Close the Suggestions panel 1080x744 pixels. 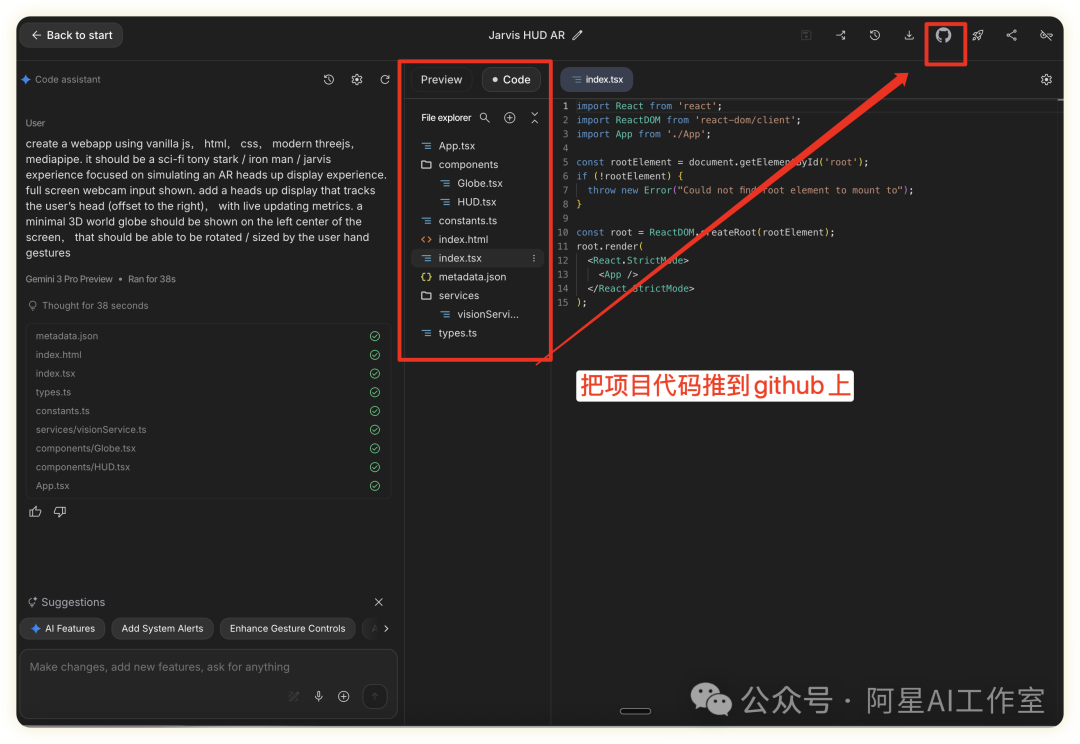coord(379,602)
